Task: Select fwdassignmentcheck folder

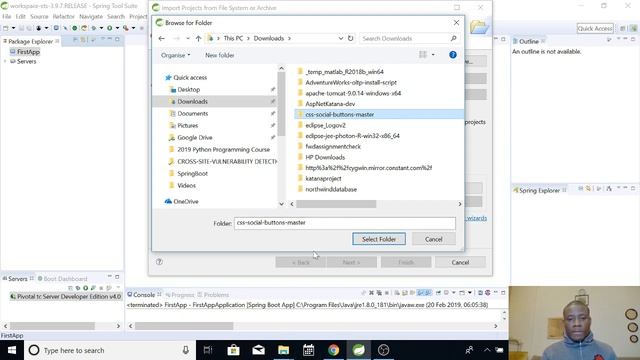Action: (x=333, y=147)
